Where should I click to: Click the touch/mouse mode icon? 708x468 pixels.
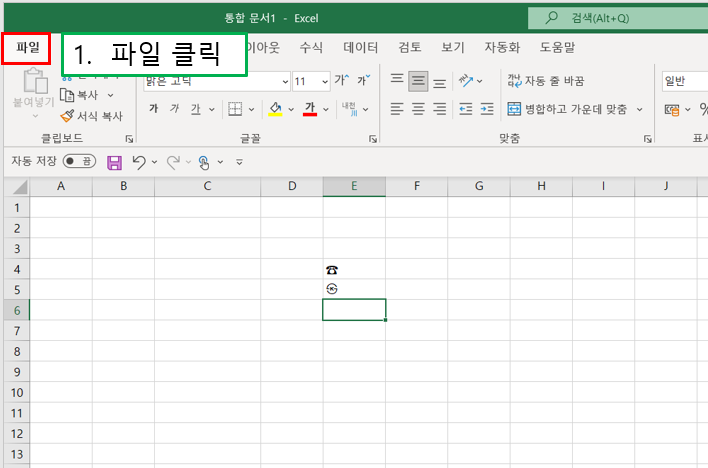(204, 163)
